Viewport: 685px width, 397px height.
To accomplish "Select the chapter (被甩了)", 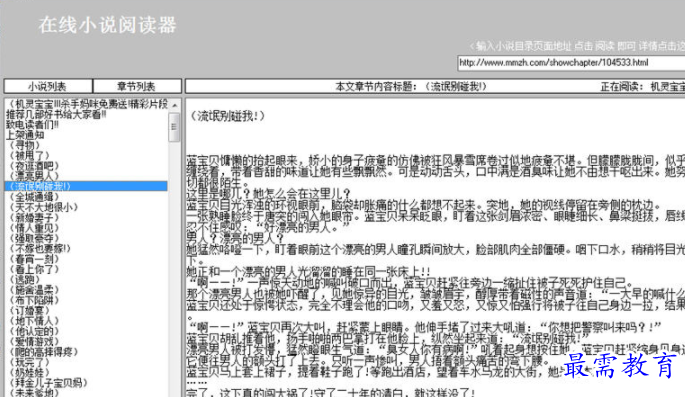I will click(30, 155).
